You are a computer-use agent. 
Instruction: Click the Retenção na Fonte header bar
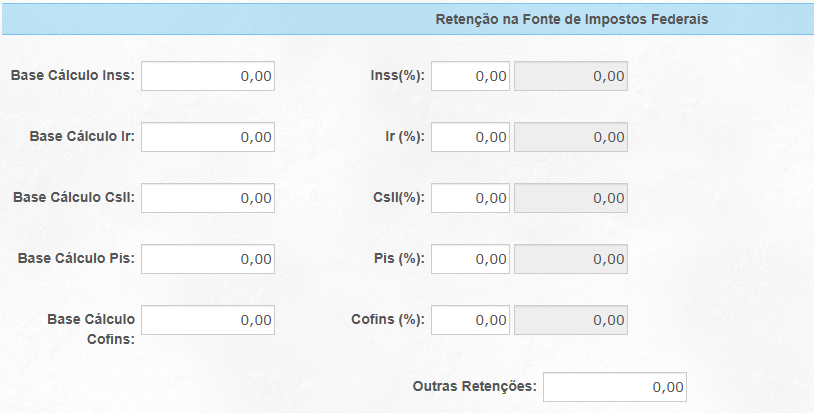click(x=408, y=19)
